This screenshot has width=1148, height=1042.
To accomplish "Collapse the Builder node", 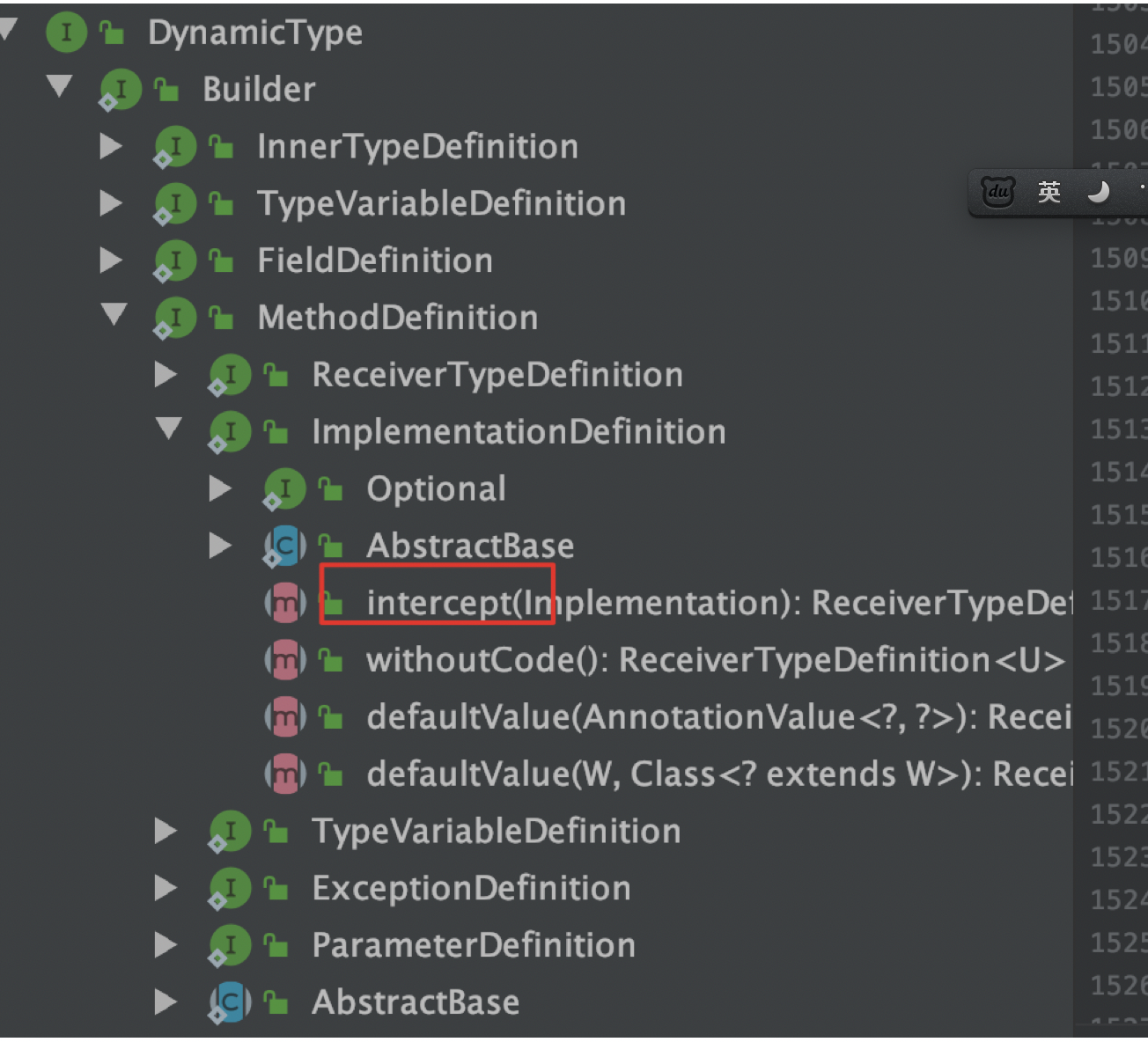I will click(59, 86).
